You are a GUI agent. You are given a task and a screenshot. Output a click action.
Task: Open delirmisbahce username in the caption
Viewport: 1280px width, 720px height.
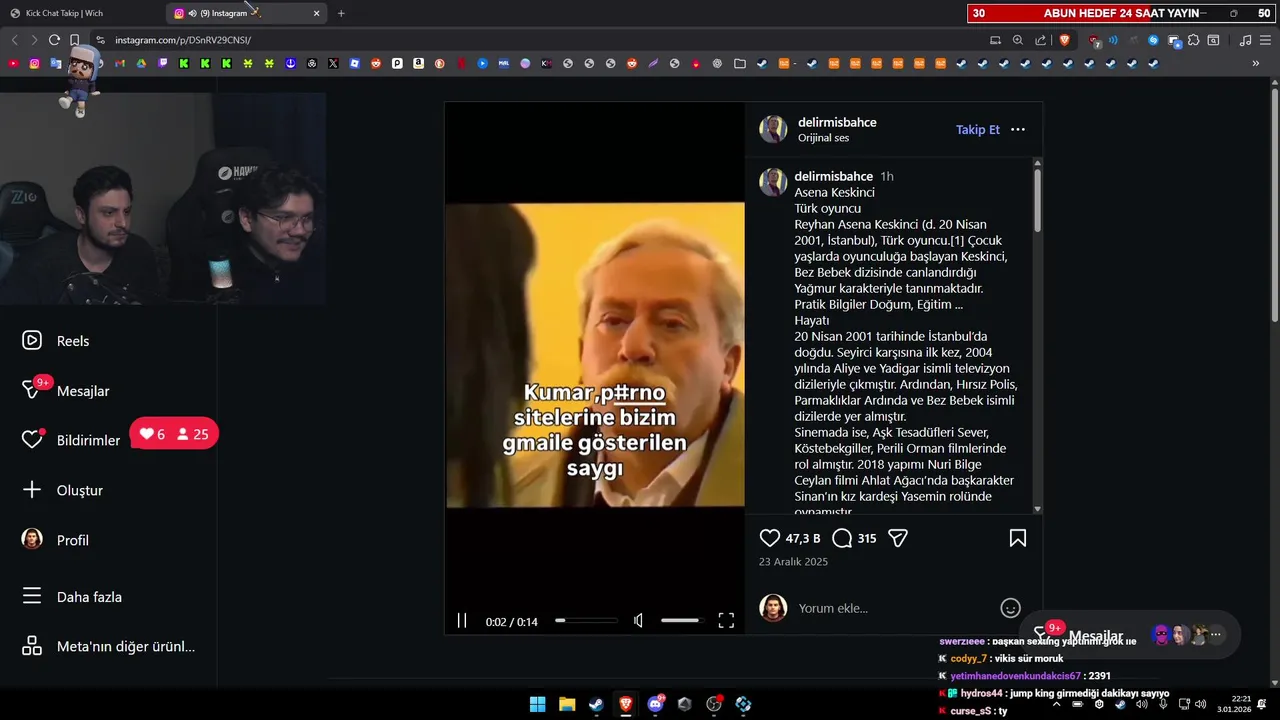coord(833,176)
